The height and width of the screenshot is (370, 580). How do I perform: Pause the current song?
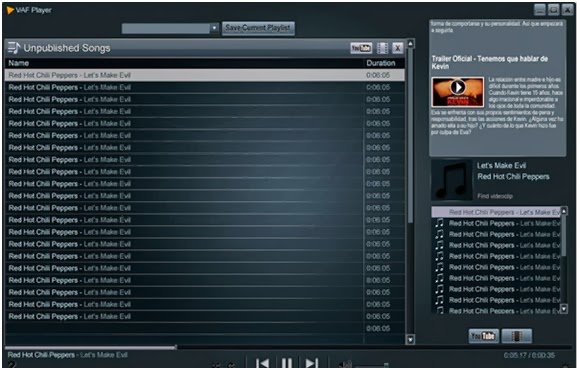(x=287, y=363)
